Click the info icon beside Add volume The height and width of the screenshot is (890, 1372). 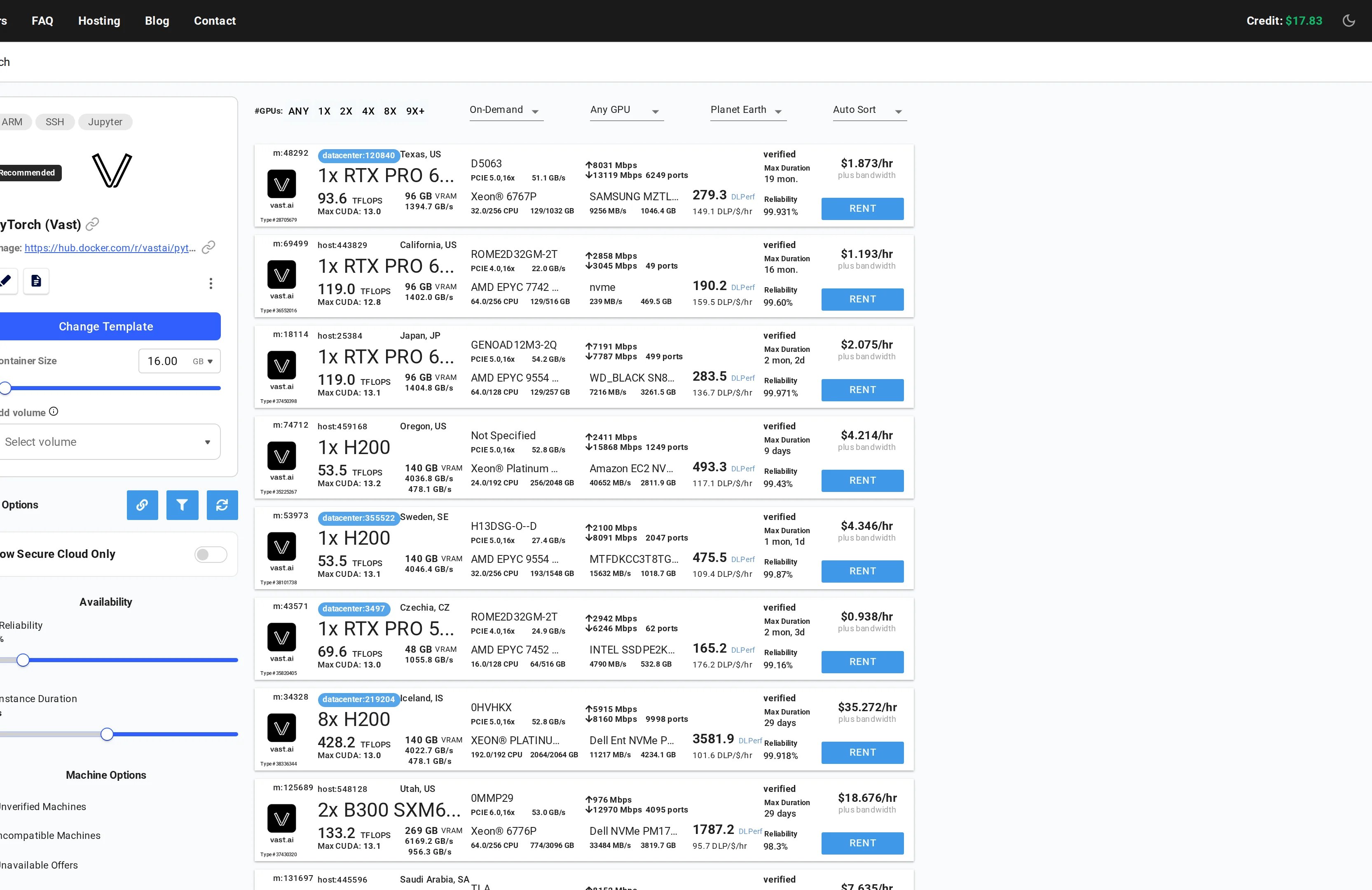coord(54,411)
